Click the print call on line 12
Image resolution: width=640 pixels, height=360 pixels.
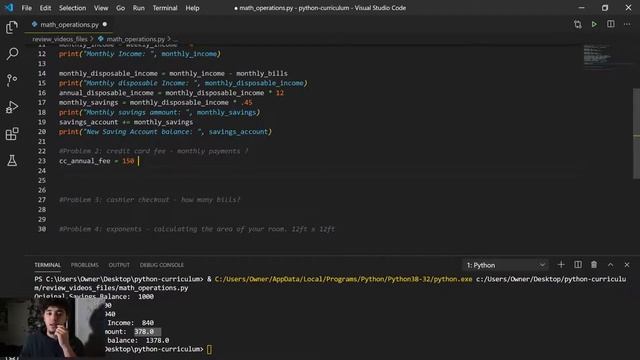140,54
